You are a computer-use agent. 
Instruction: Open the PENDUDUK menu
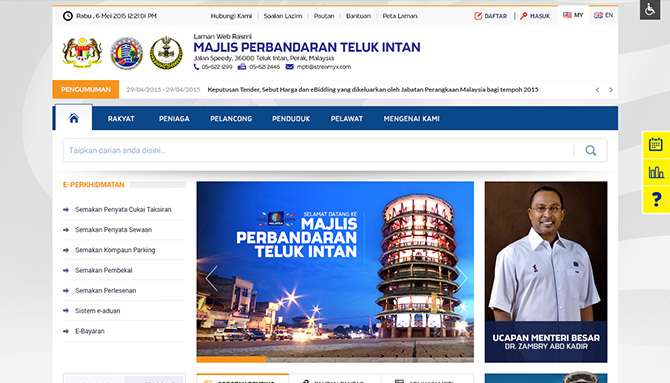click(x=291, y=119)
